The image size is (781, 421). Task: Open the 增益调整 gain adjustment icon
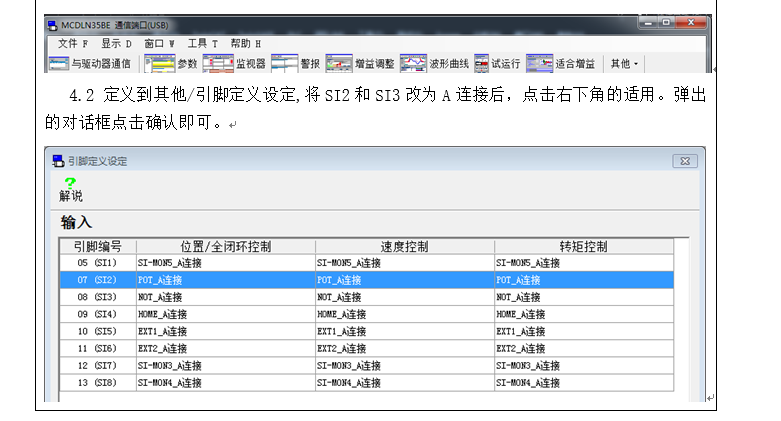point(338,64)
